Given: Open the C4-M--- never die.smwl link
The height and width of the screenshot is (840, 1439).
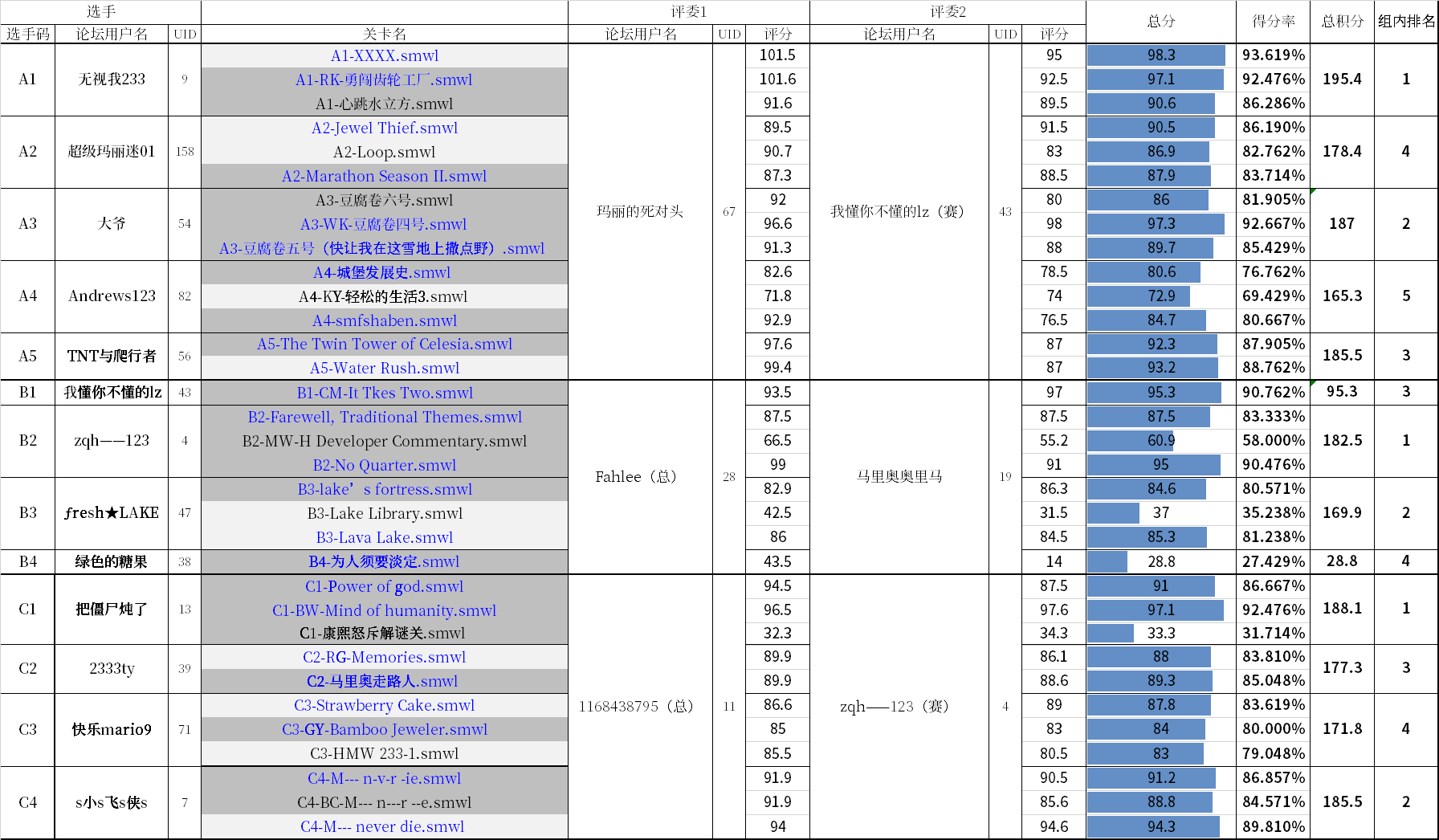Looking at the screenshot, I should 382,826.
